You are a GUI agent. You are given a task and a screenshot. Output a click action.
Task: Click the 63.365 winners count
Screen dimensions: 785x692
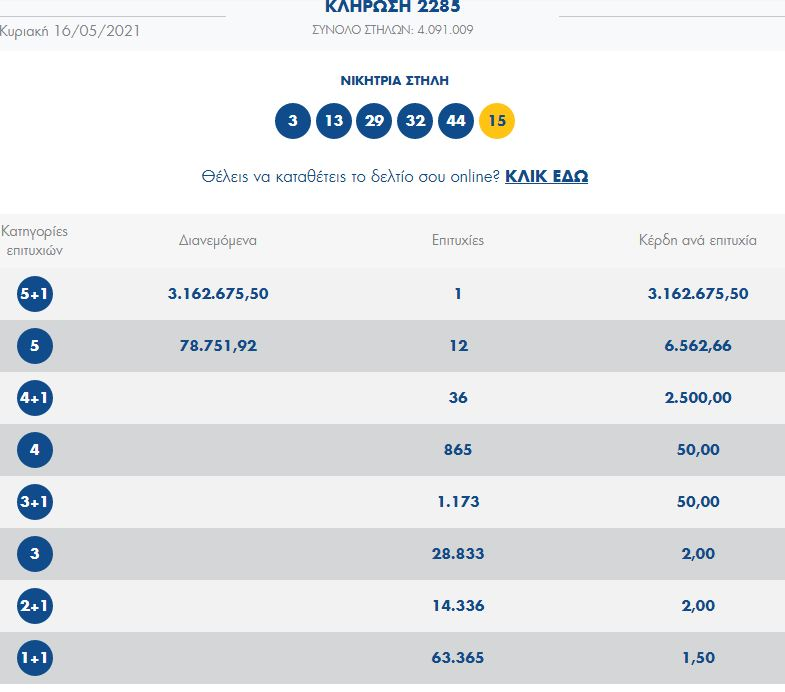[458, 658]
